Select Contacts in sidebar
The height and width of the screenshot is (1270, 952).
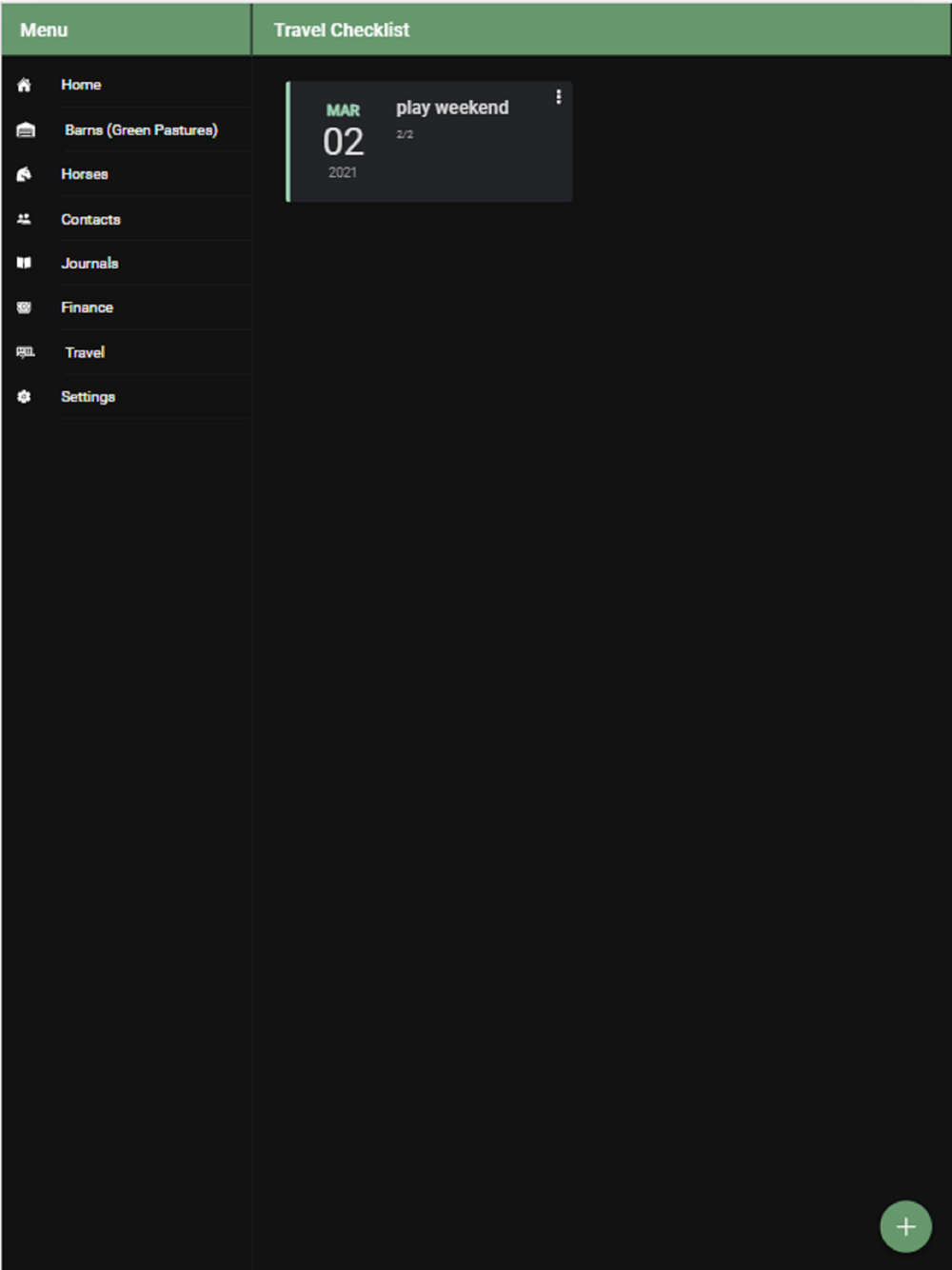click(127, 219)
